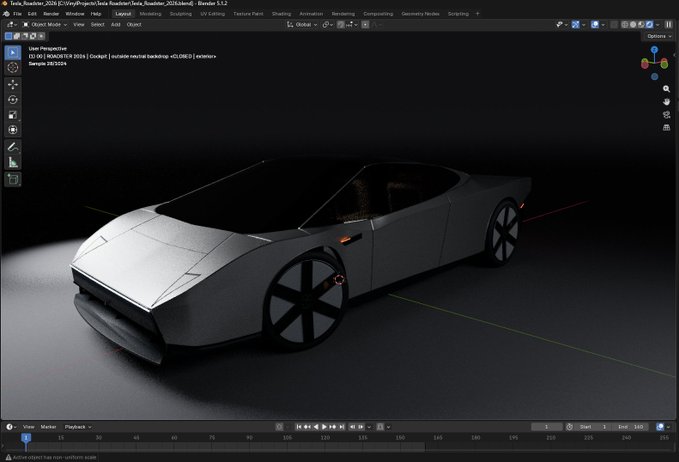Open the Render menu
Viewport: 679px width, 462px height.
[x=51, y=14]
